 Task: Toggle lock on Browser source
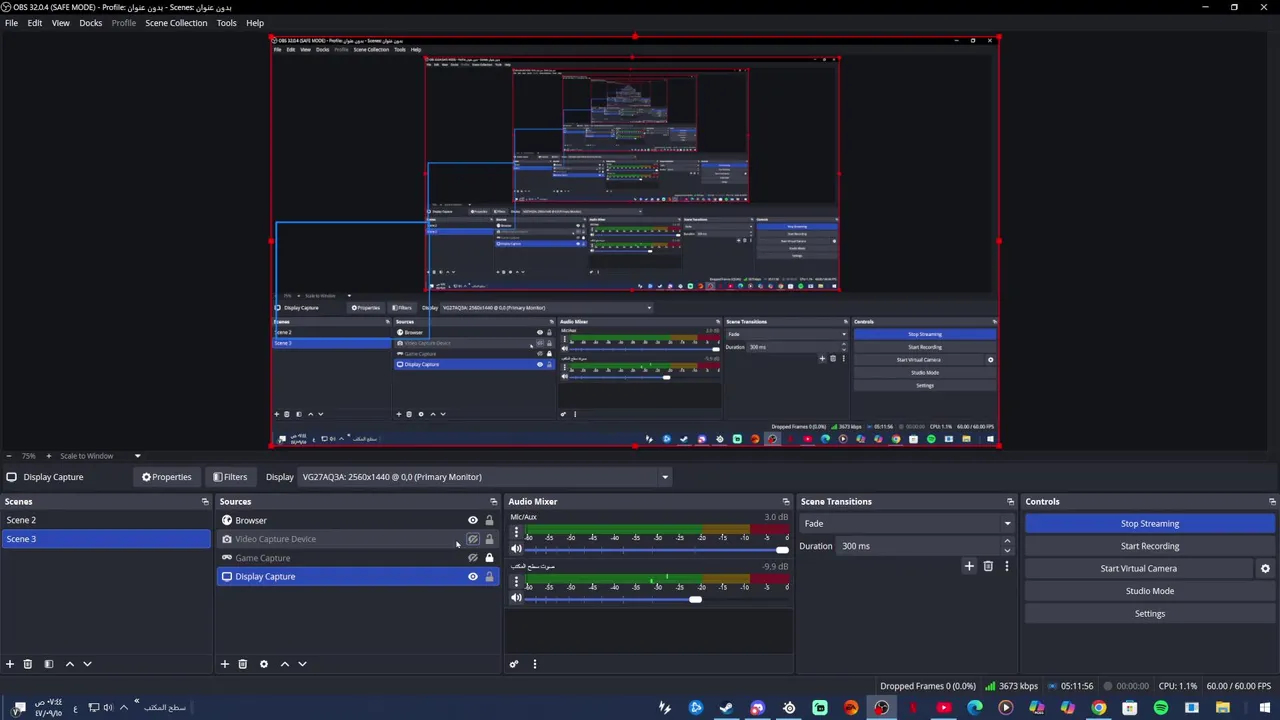489,520
